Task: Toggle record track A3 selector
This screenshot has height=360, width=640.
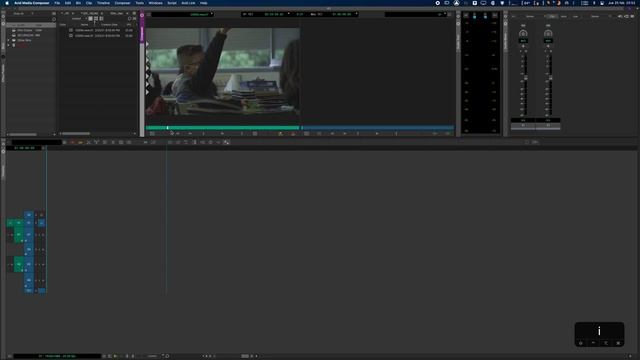Action: 29,264
